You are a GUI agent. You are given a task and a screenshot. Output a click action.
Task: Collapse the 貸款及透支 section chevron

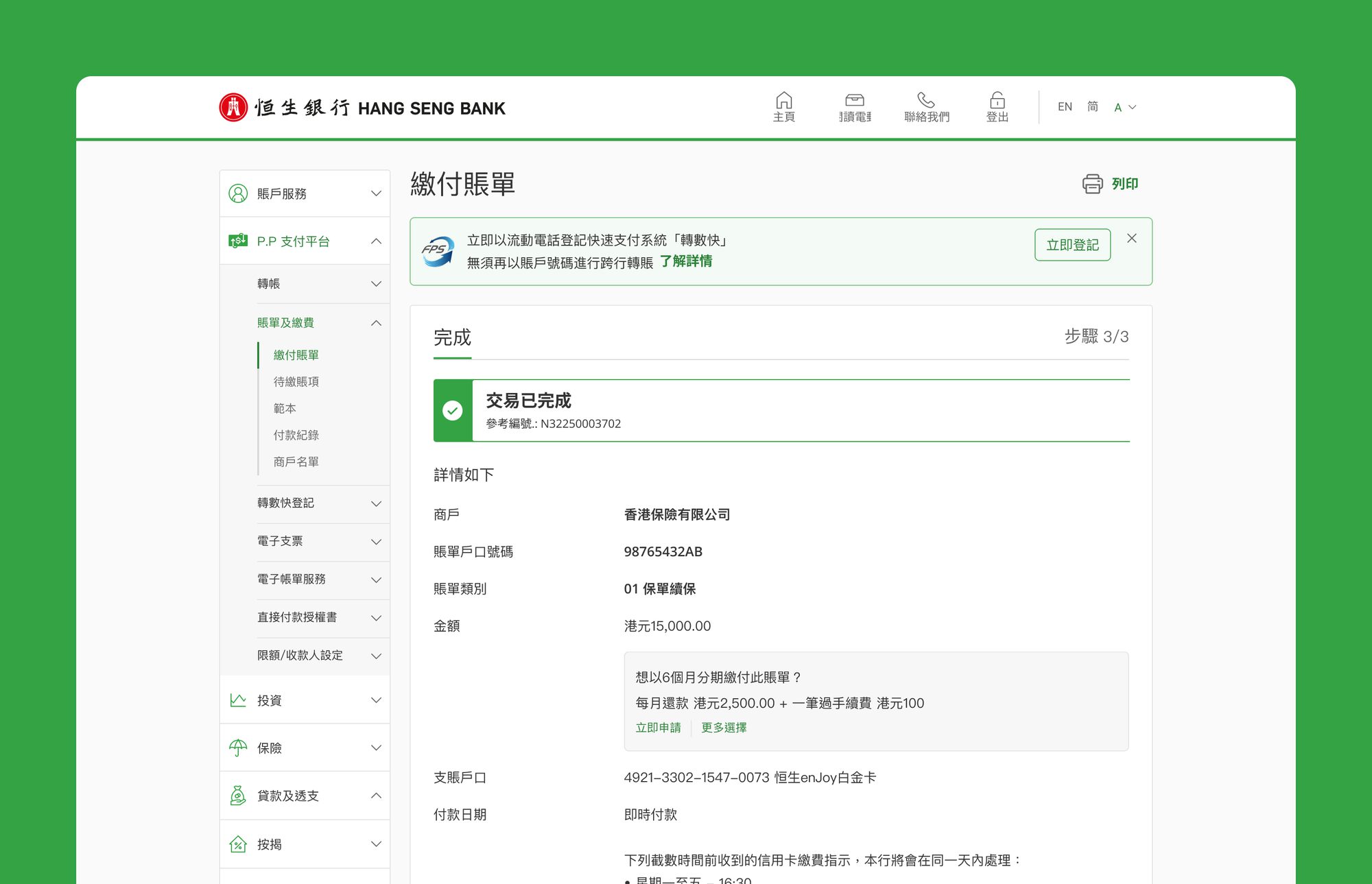tap(376, 796)
